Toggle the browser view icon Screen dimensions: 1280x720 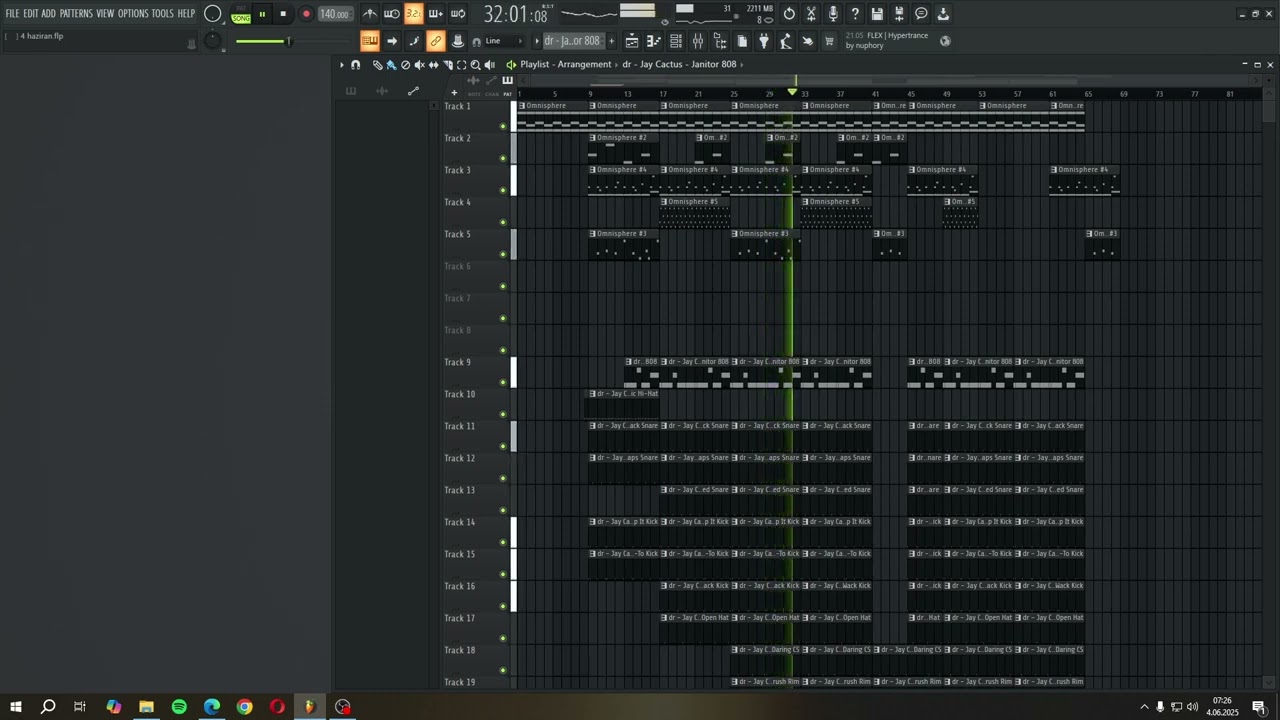pos(720,41)
